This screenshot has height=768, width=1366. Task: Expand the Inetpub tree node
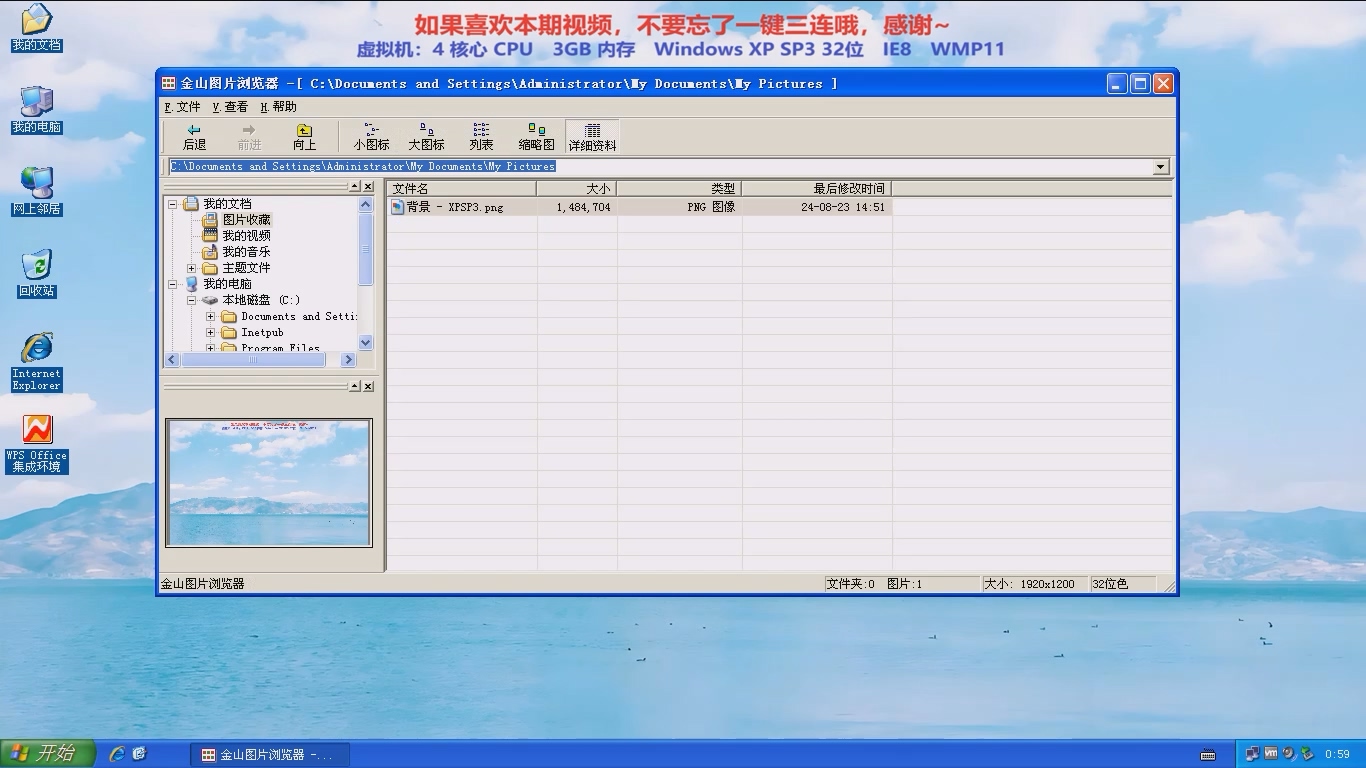point(210,332)
